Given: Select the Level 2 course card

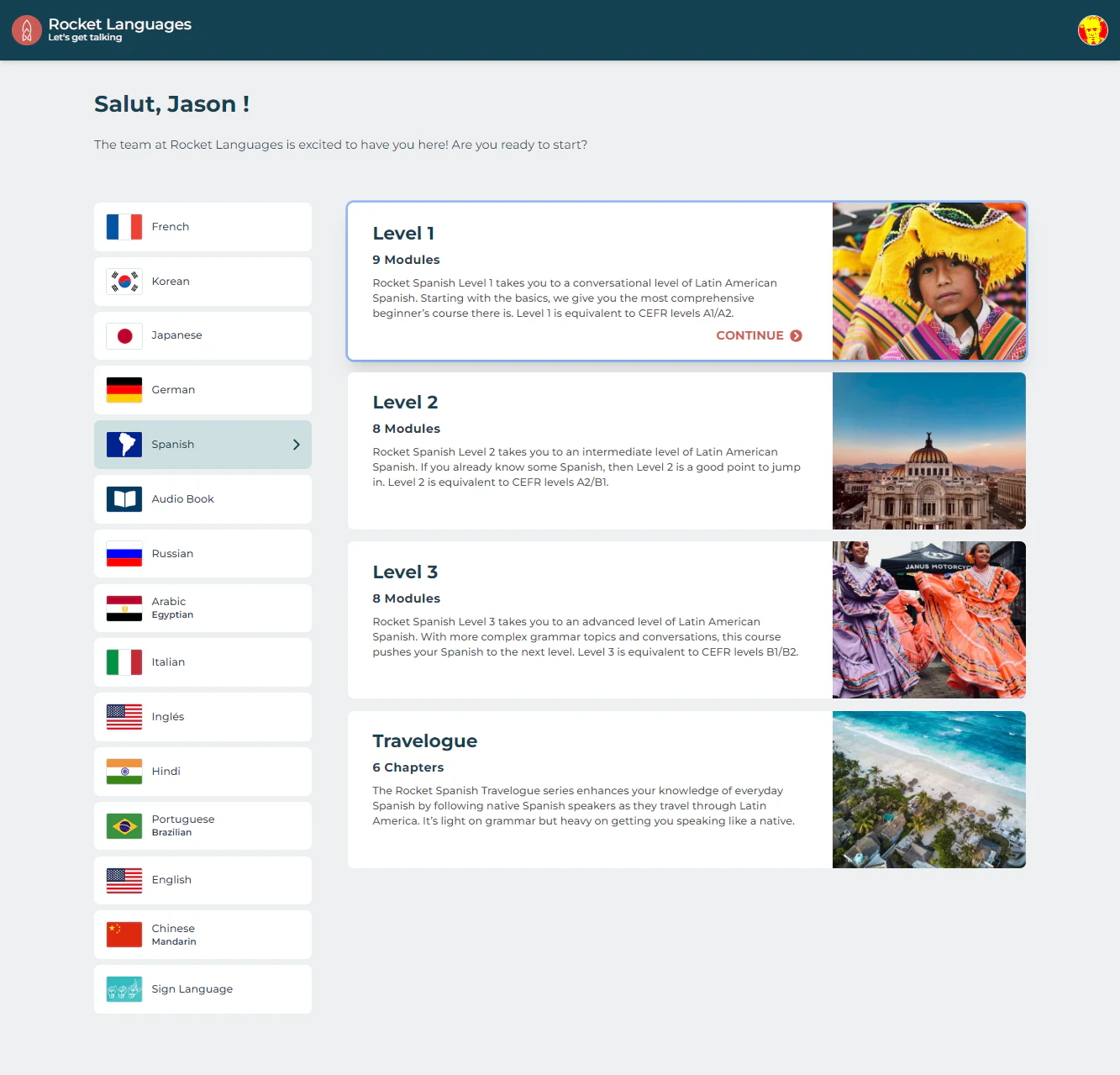Looking at the screenshot, I should point(588,451).
